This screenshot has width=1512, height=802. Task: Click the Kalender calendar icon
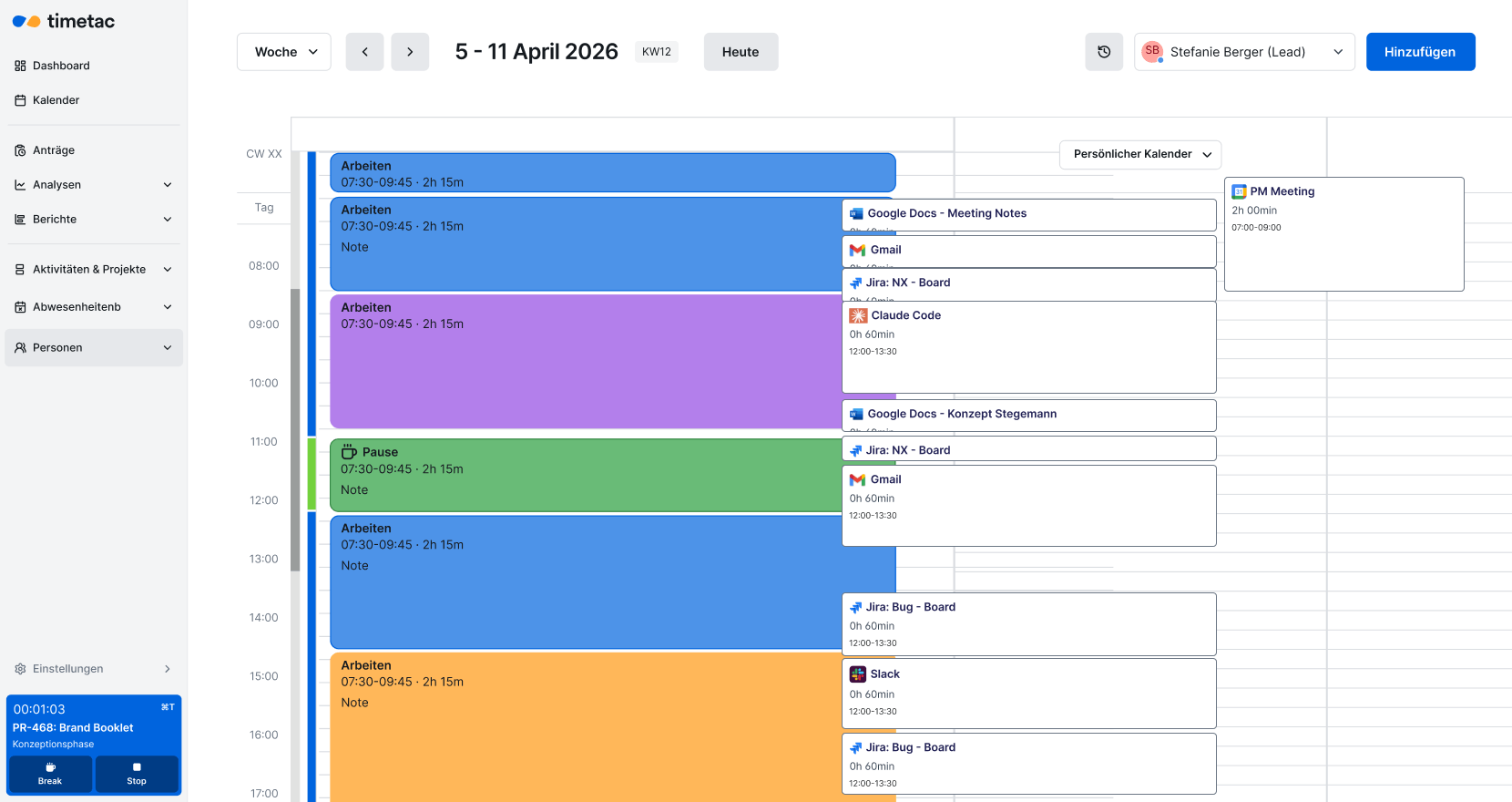coord(20,100)
